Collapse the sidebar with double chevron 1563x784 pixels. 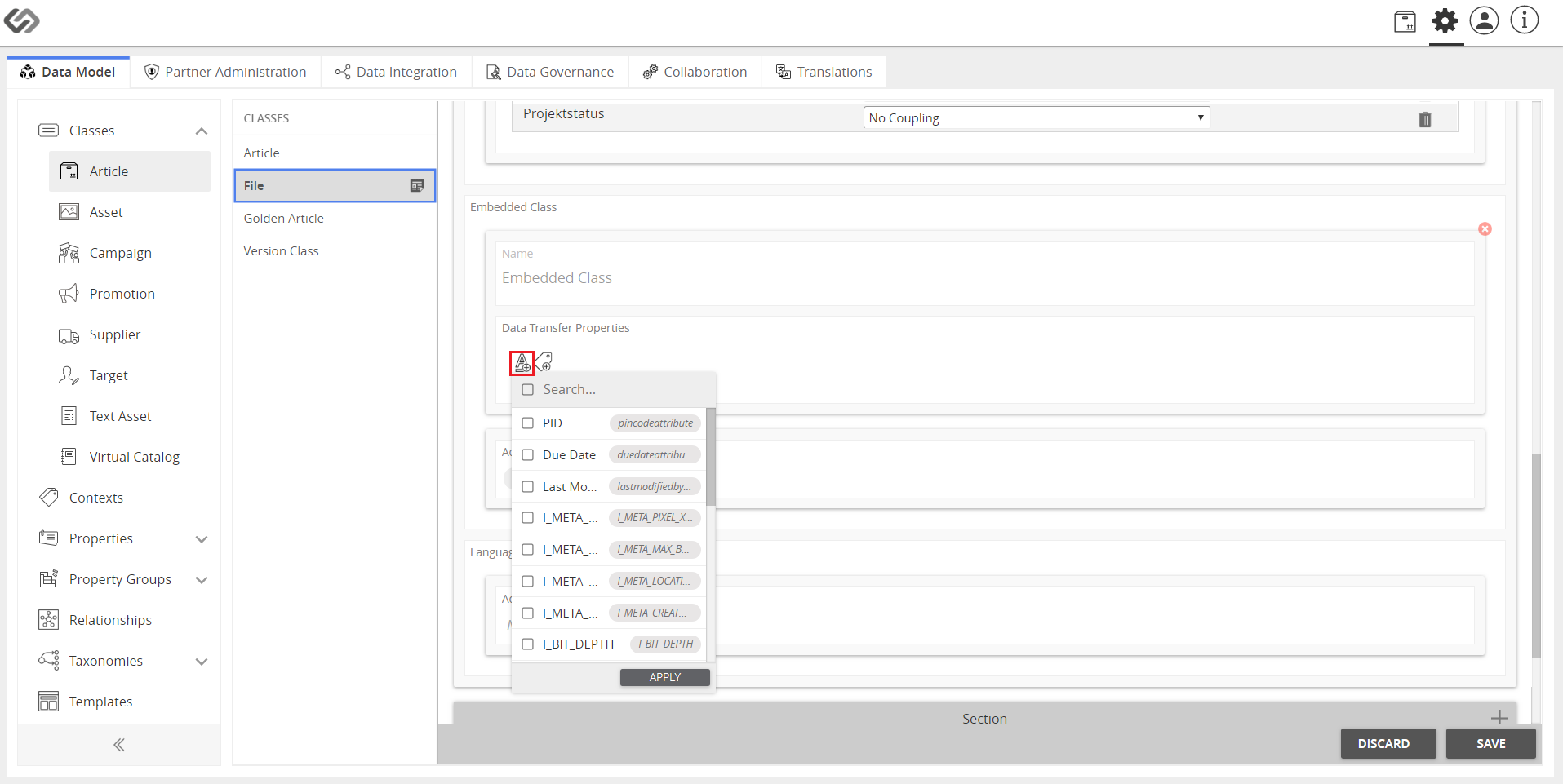coord(119,745)
